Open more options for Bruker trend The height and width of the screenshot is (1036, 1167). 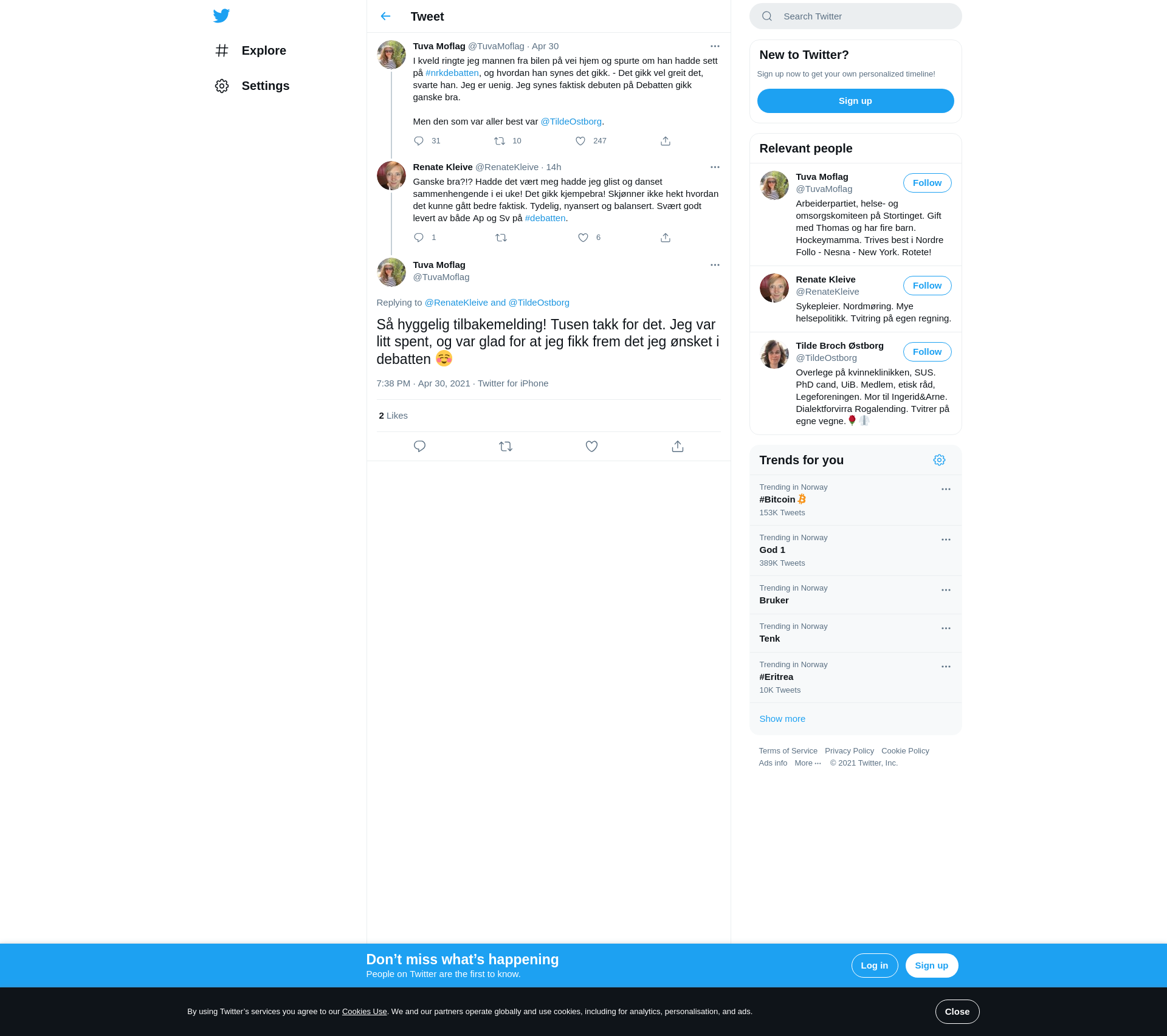coord(946,590)
